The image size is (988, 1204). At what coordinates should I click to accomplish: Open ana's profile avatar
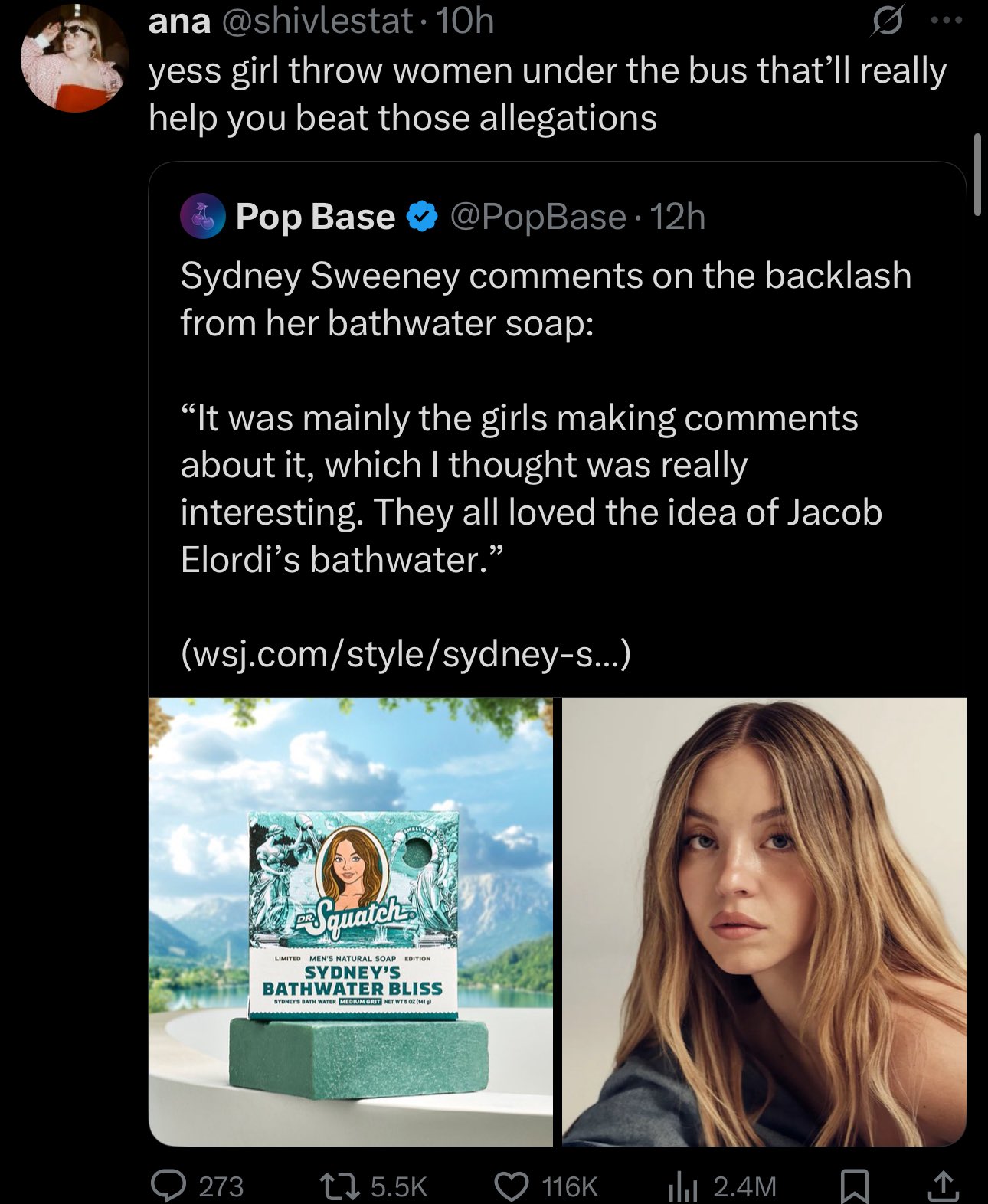coord(74,59)
